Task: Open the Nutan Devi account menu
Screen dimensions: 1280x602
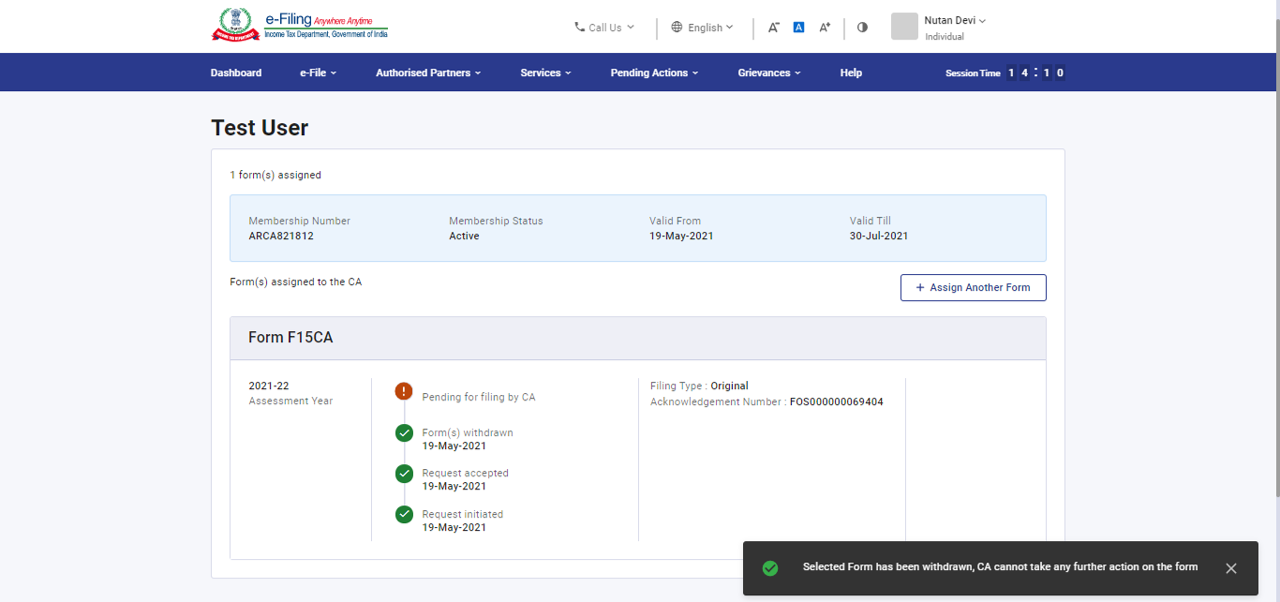Action: click(x=954, y=21)
